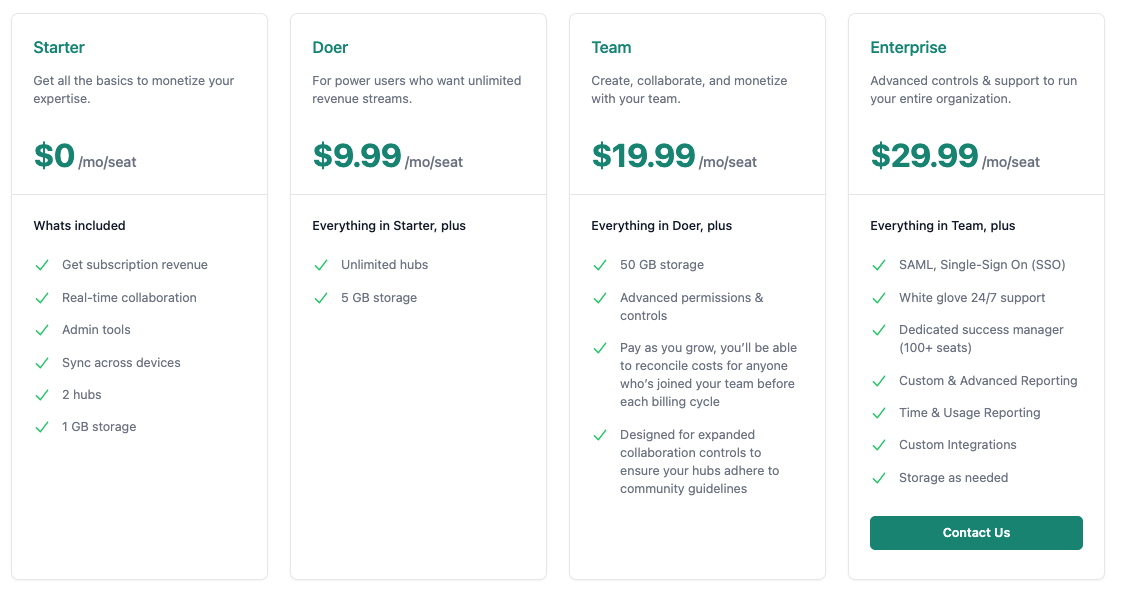The width and height of the screenshot is (1125, 595).
Task: Click the $19.99 Team plan price
Action: [x=643, y=156]
